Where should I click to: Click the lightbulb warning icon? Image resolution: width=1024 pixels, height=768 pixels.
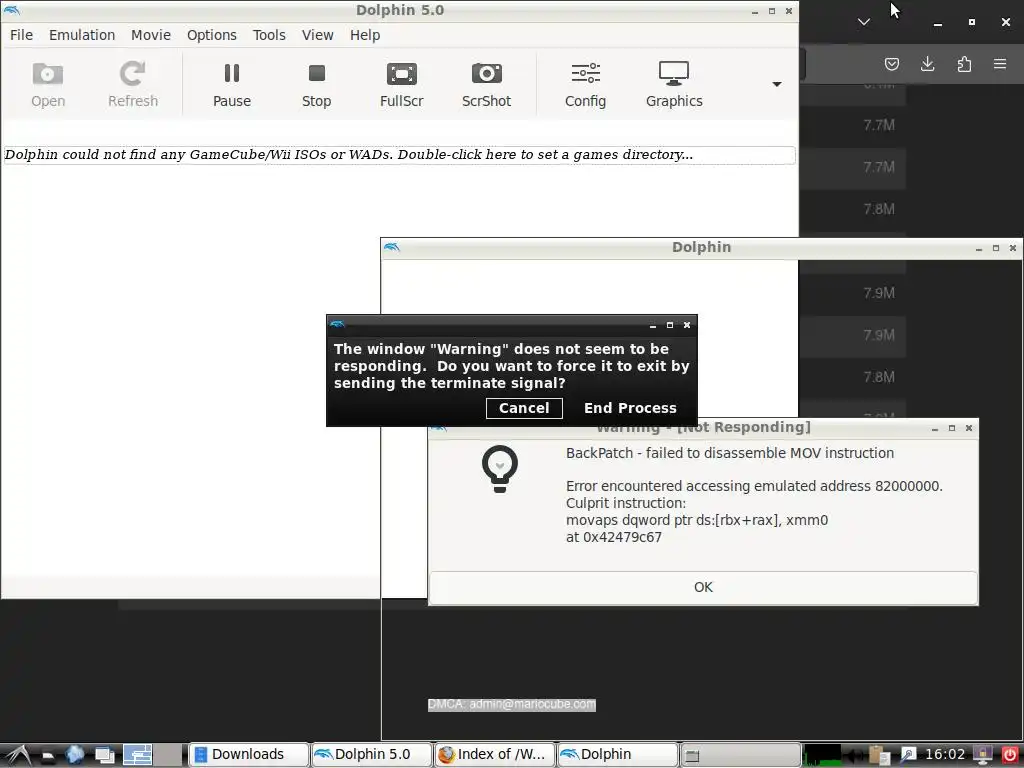click(x=500, y=468)
